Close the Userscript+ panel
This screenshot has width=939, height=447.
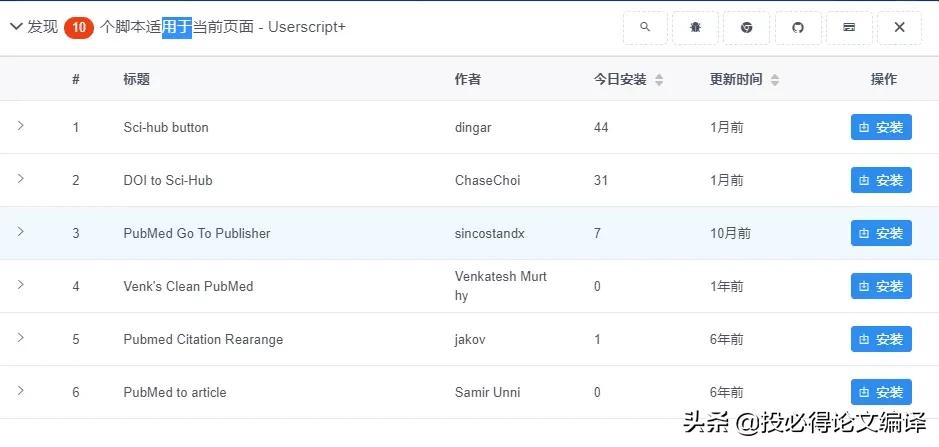click(899, 27)
